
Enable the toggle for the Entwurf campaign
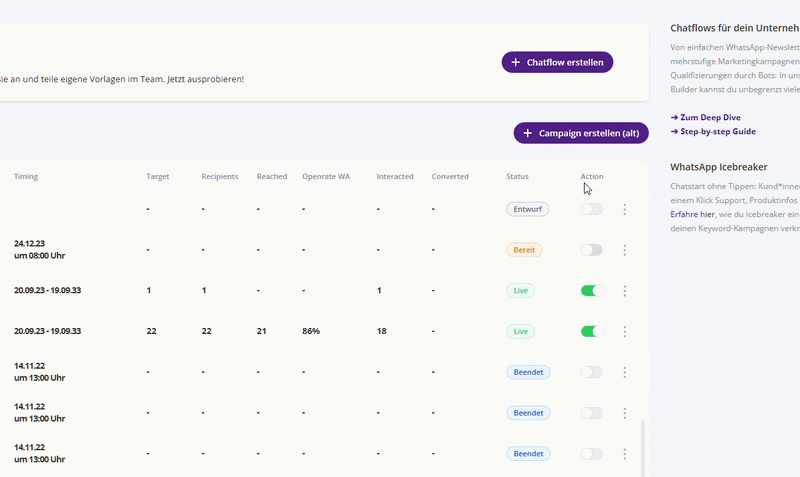592,209
